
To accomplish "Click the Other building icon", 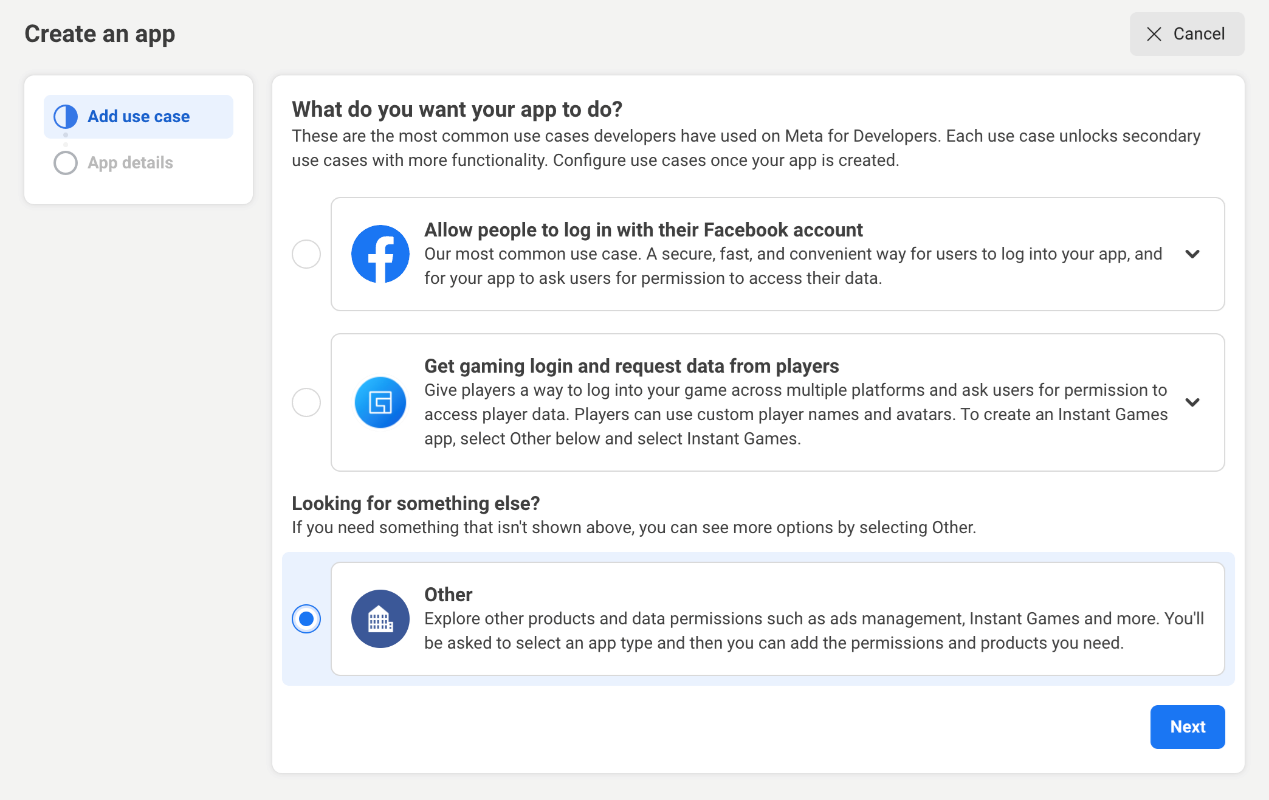I will point(380,619).
